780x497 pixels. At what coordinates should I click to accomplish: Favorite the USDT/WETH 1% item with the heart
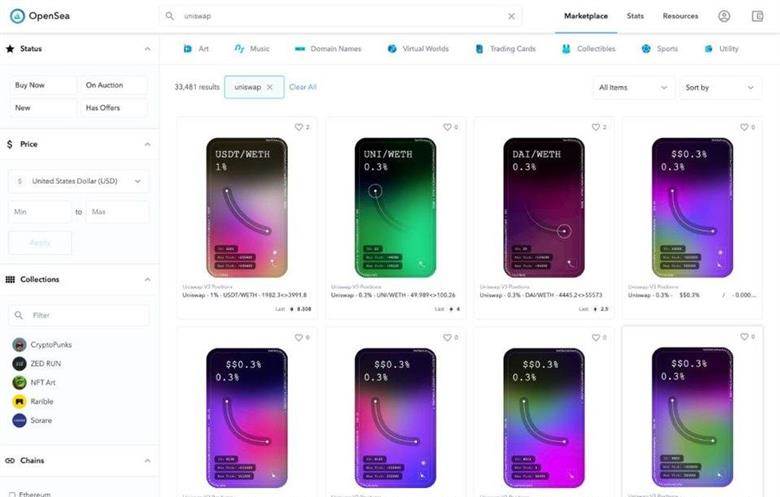(298, 127)
